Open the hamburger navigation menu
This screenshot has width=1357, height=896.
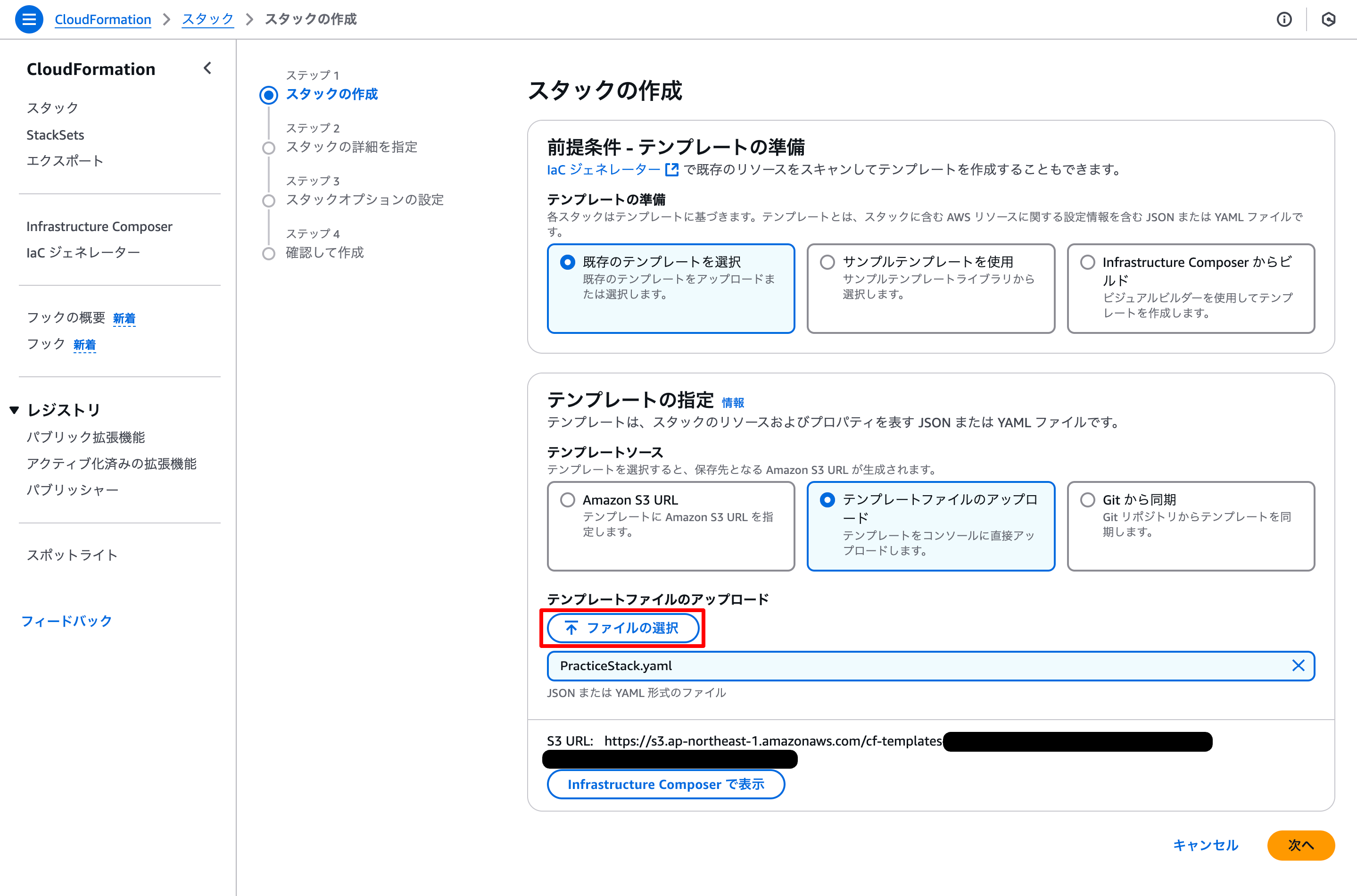pos(29,19)
